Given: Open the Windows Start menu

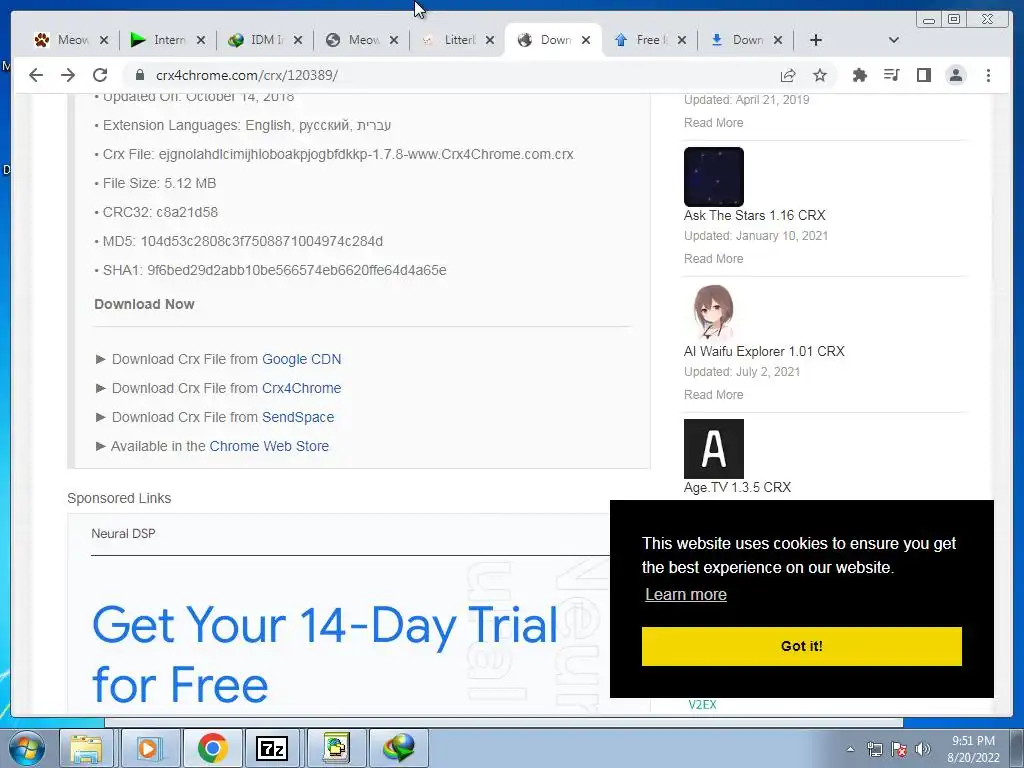Looking at the screenshot, I should point(25,748).
